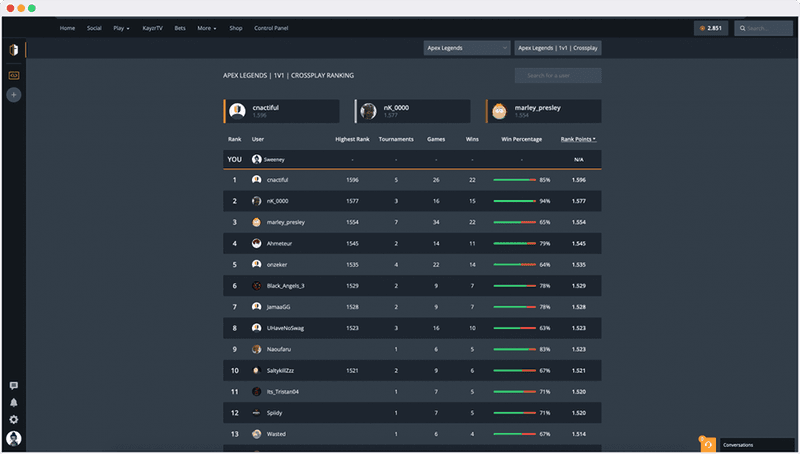Click JamaaGG avatar in rank 7 row

[x=257, y=307]
